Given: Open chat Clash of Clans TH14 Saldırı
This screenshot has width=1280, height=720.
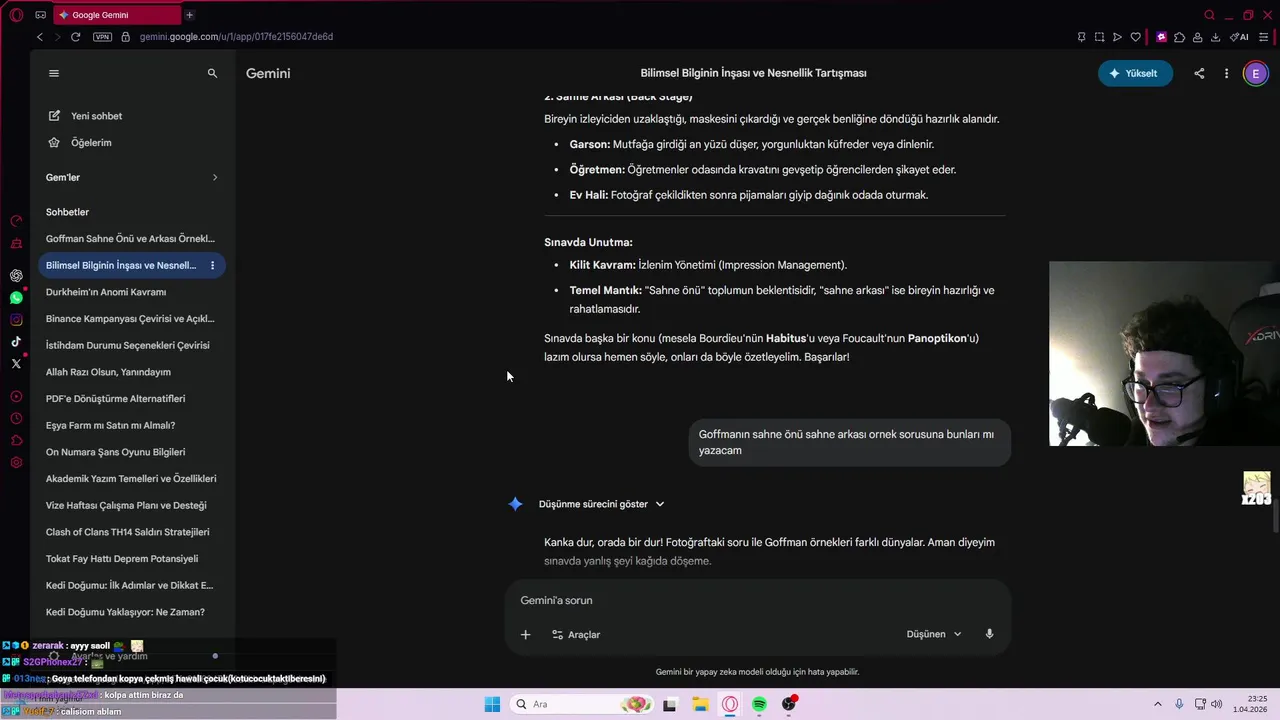Looking at the screenshot, I should click(127, 532).
